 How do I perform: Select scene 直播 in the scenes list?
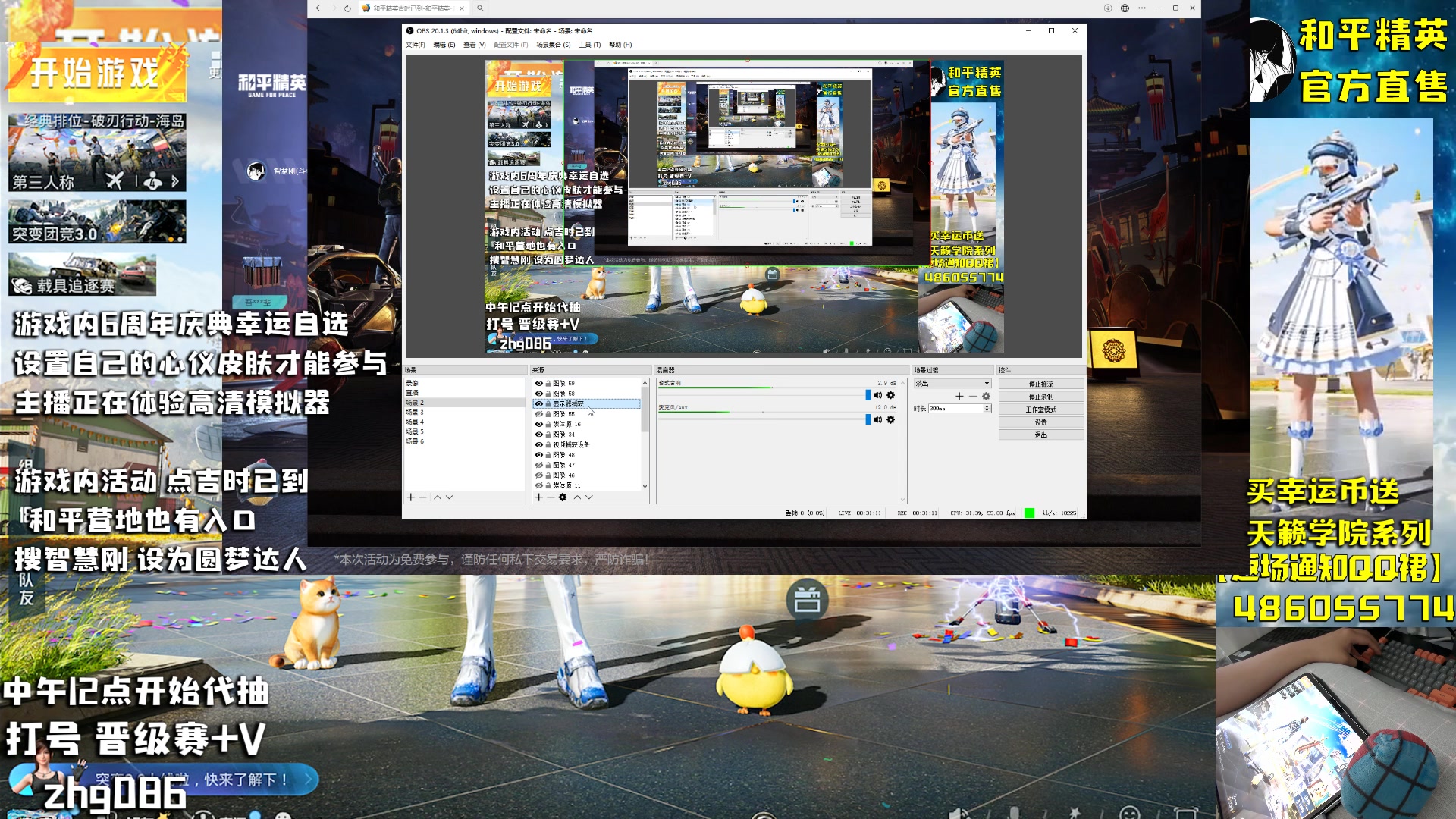pyautogui.click(x=465, y=393)
